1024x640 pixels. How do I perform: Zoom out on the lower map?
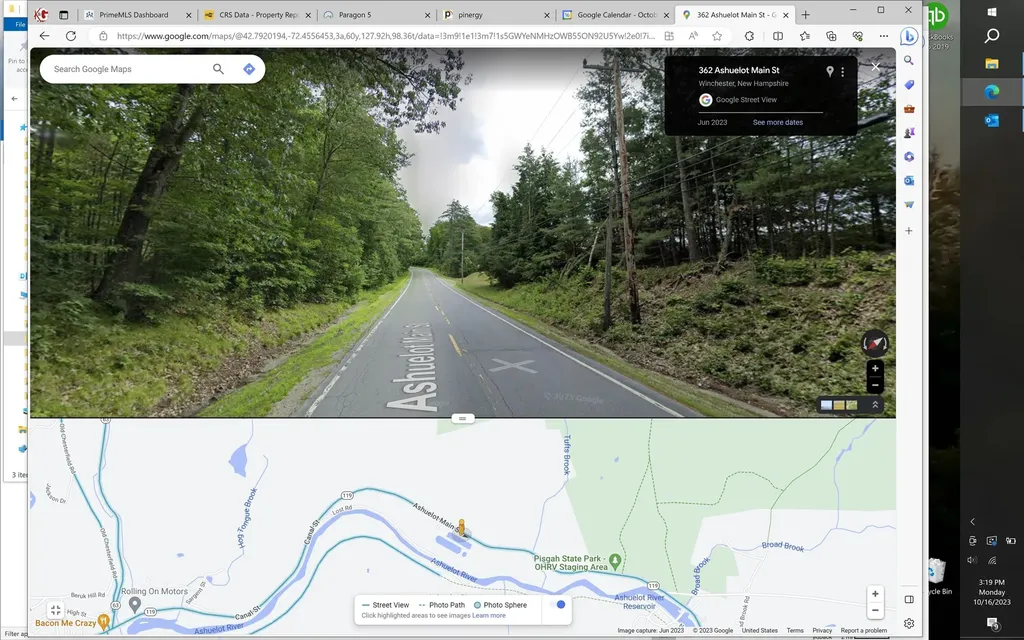875,610
